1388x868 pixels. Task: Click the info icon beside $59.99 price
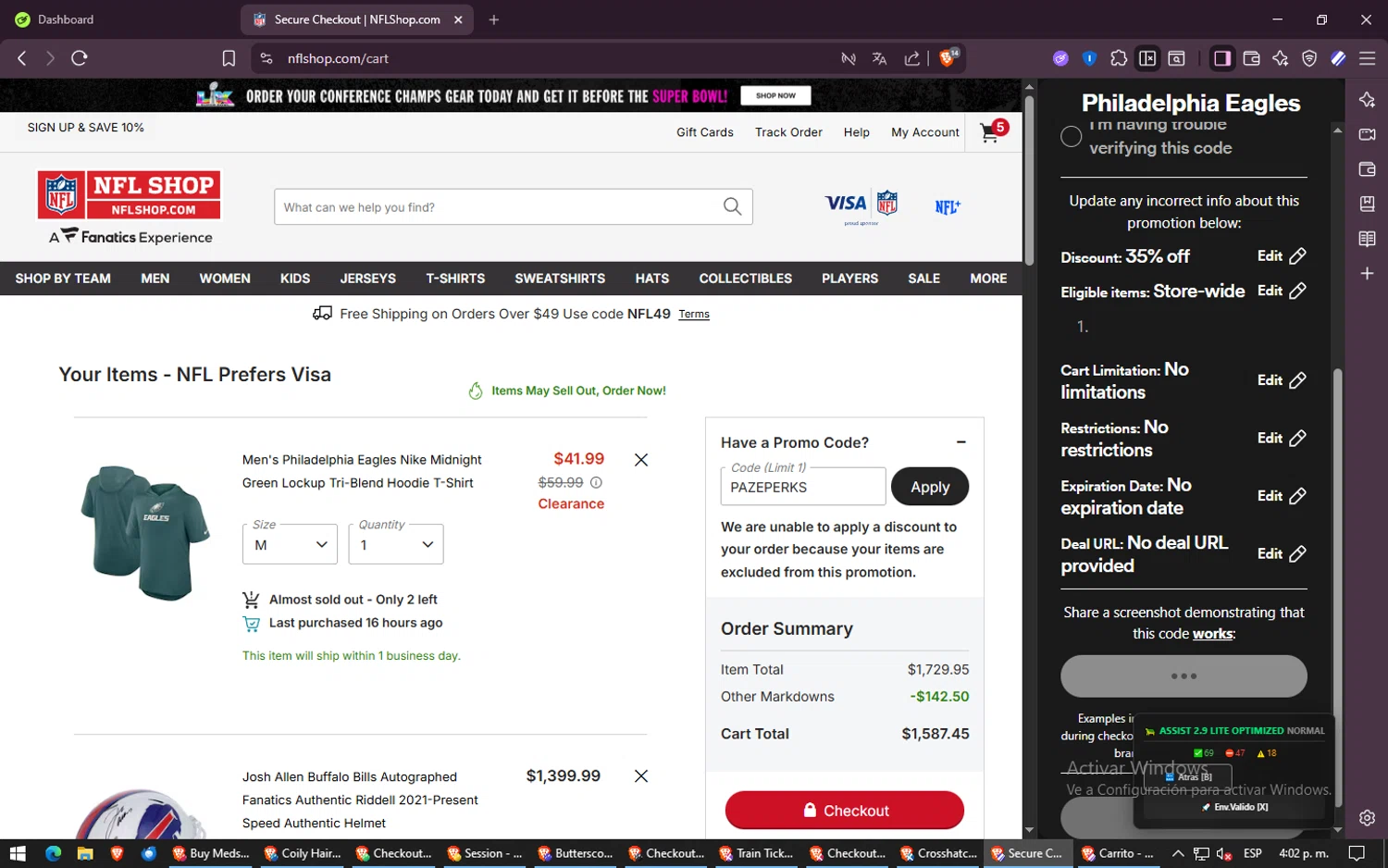click(596, 482)
